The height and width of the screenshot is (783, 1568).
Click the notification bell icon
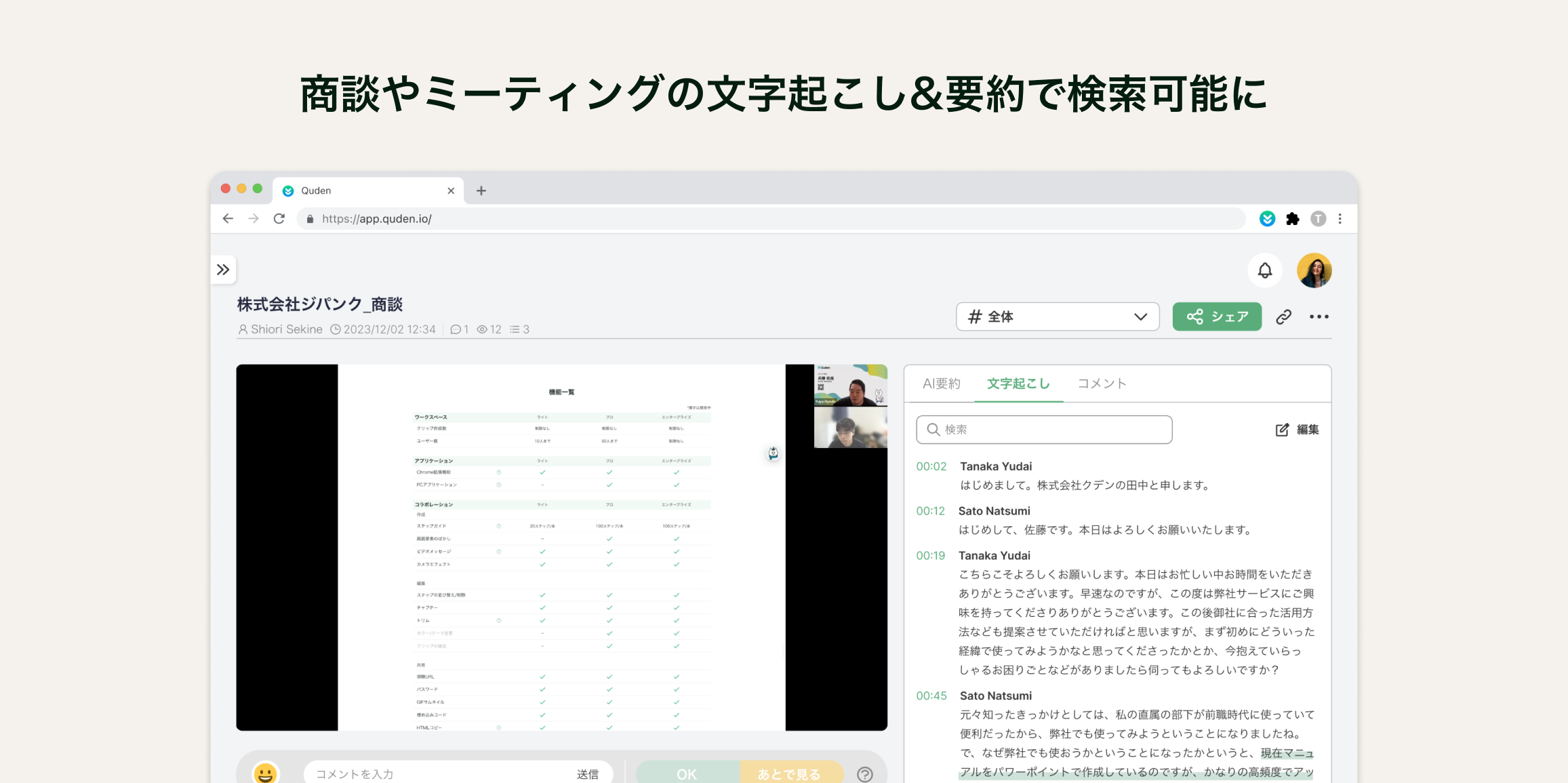(1264, 270)
